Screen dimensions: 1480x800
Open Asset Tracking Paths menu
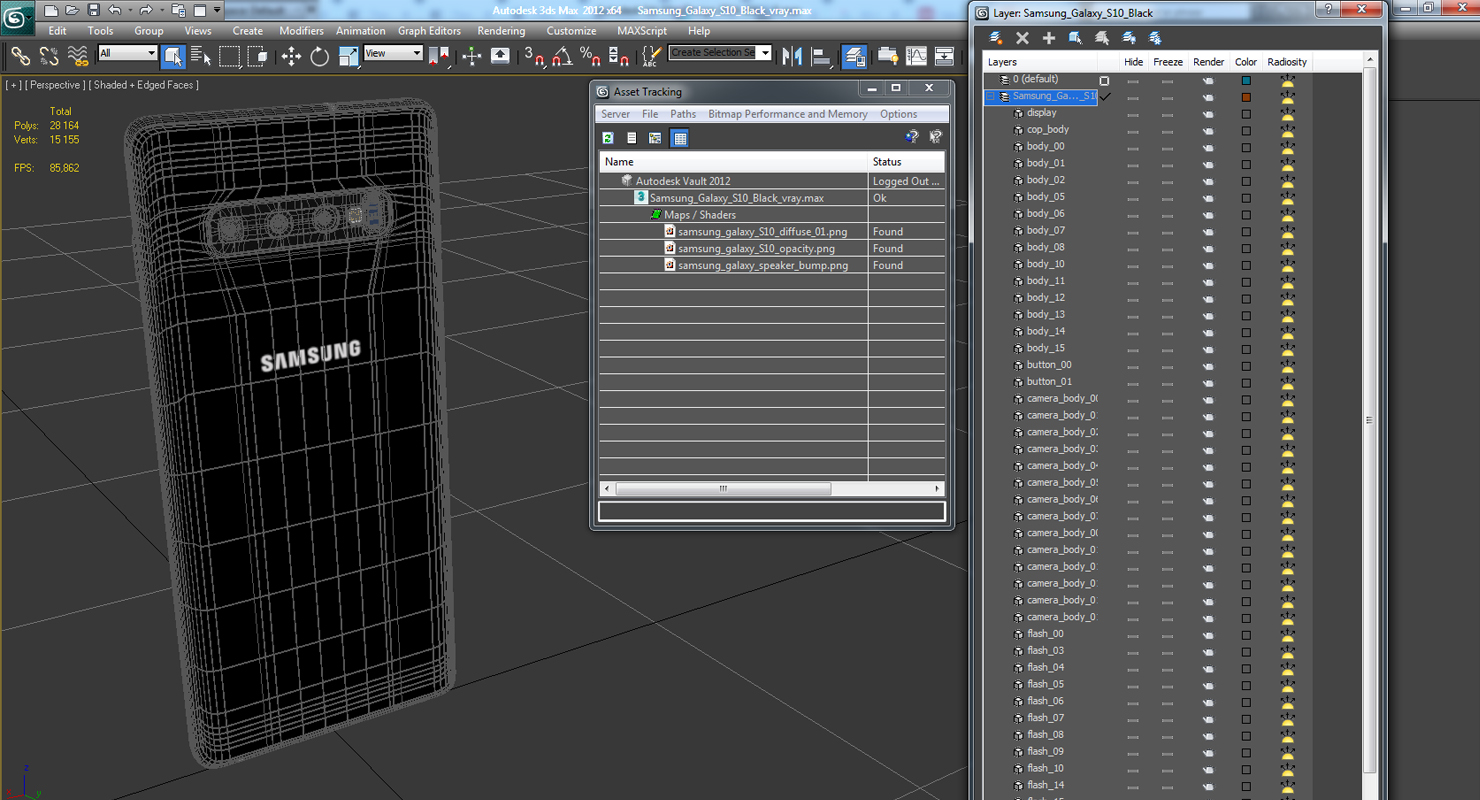[x=683, y=114]
